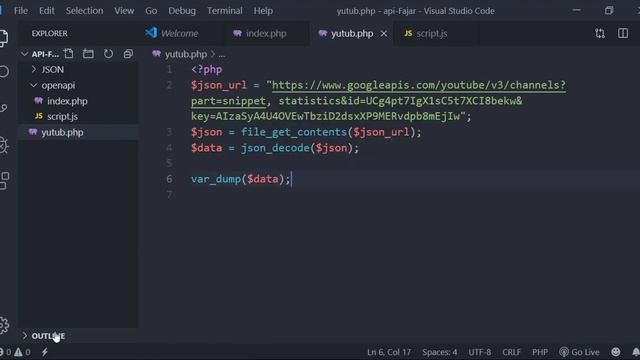Click yutub.php in the breadcrumb
This screenshot has width=640, height=360.
click(186, 54)
